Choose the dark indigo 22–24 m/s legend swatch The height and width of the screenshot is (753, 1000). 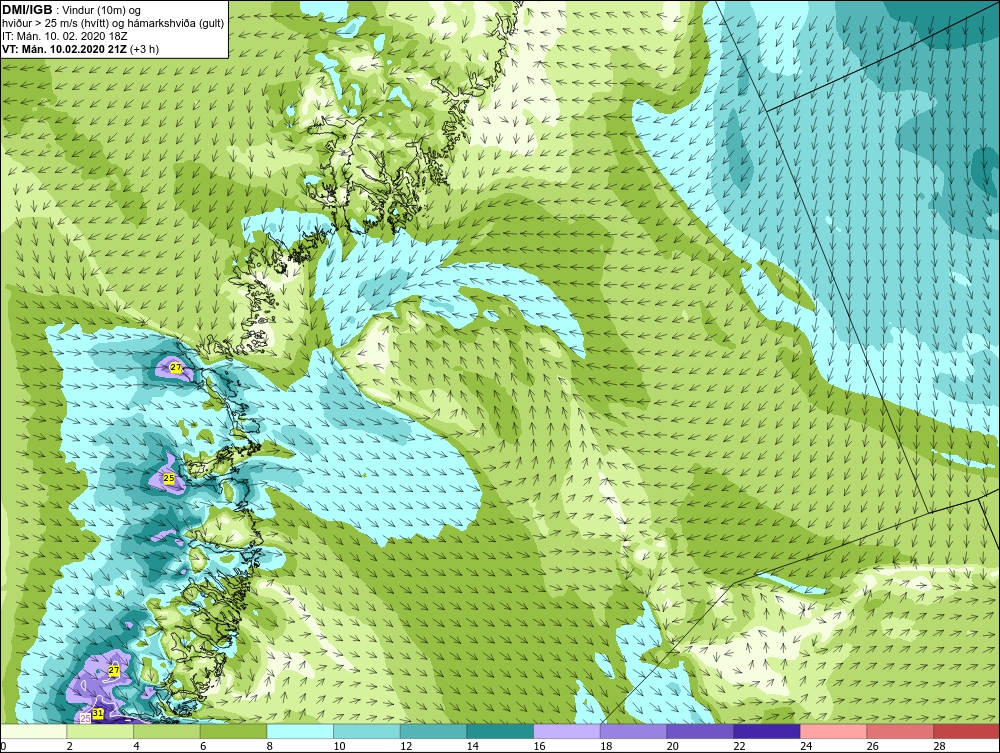pyautogui.click(x=767, y=731)
